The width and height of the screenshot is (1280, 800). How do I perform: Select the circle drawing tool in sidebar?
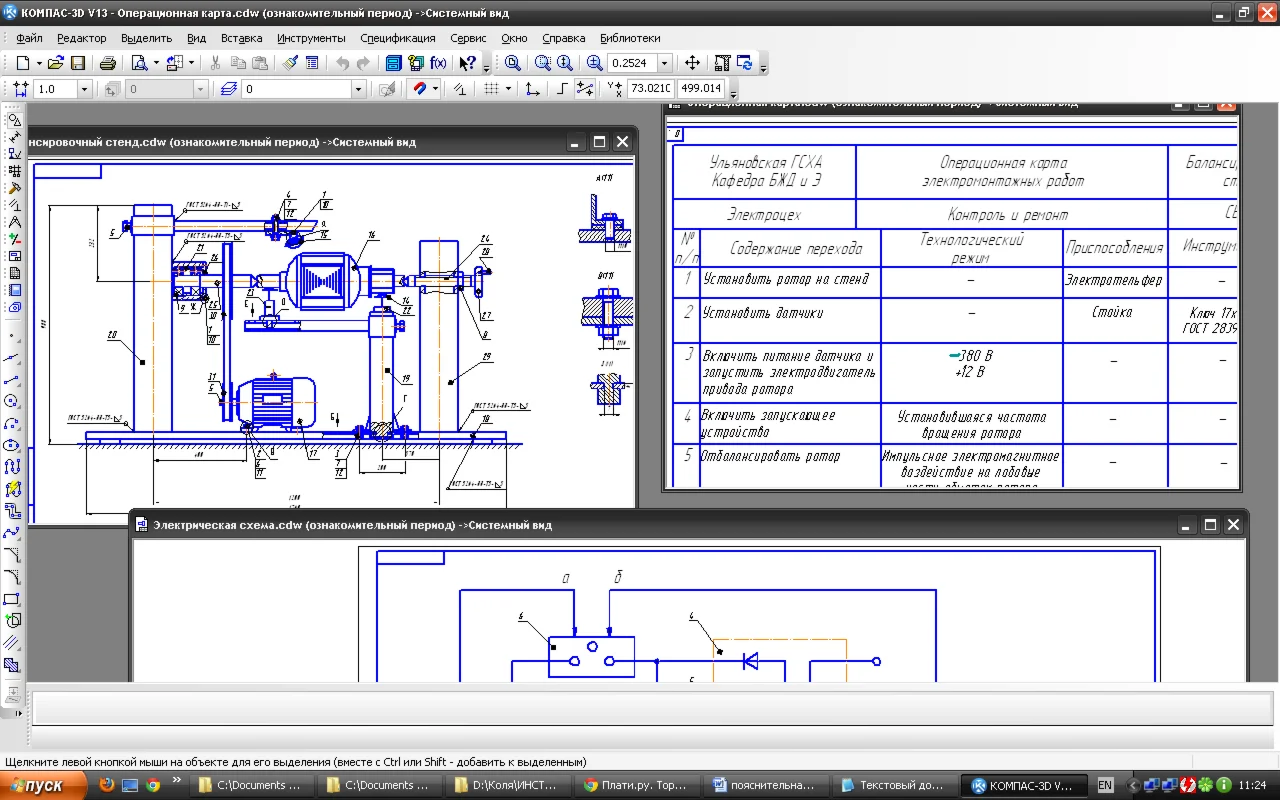pyautogui.click(x=13, y=401)
